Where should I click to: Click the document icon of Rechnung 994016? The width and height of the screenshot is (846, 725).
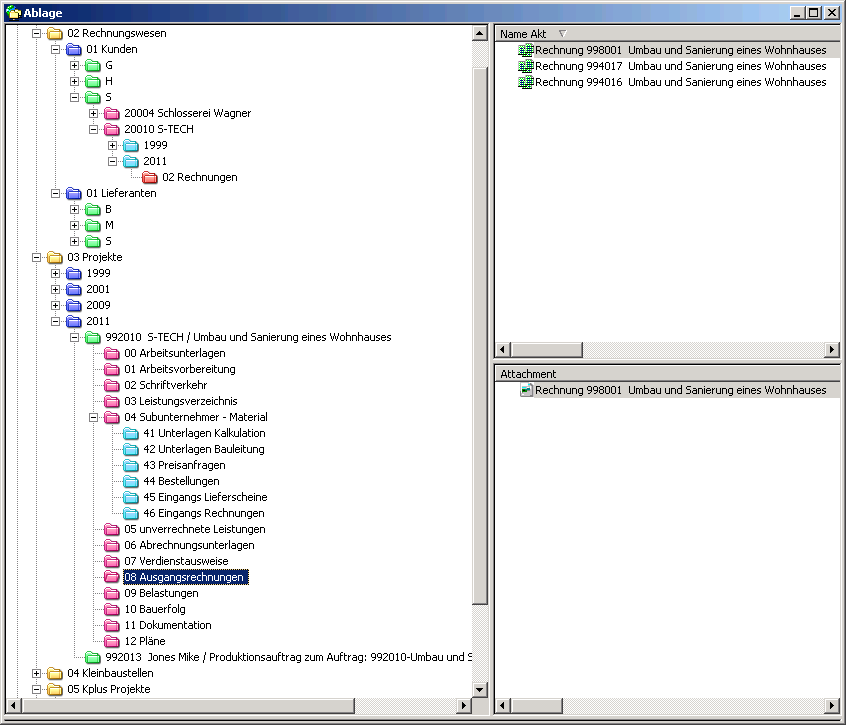coord(526,83)
